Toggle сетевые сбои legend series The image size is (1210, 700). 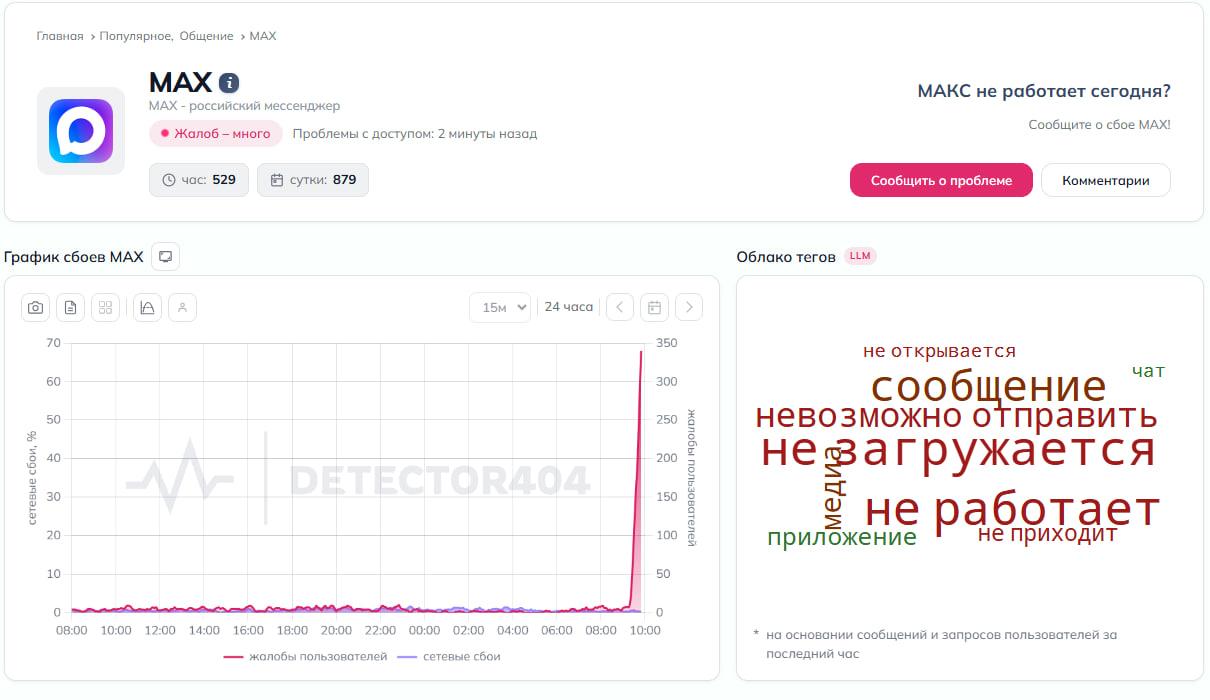pyautogui.click(x=449, y=656)
